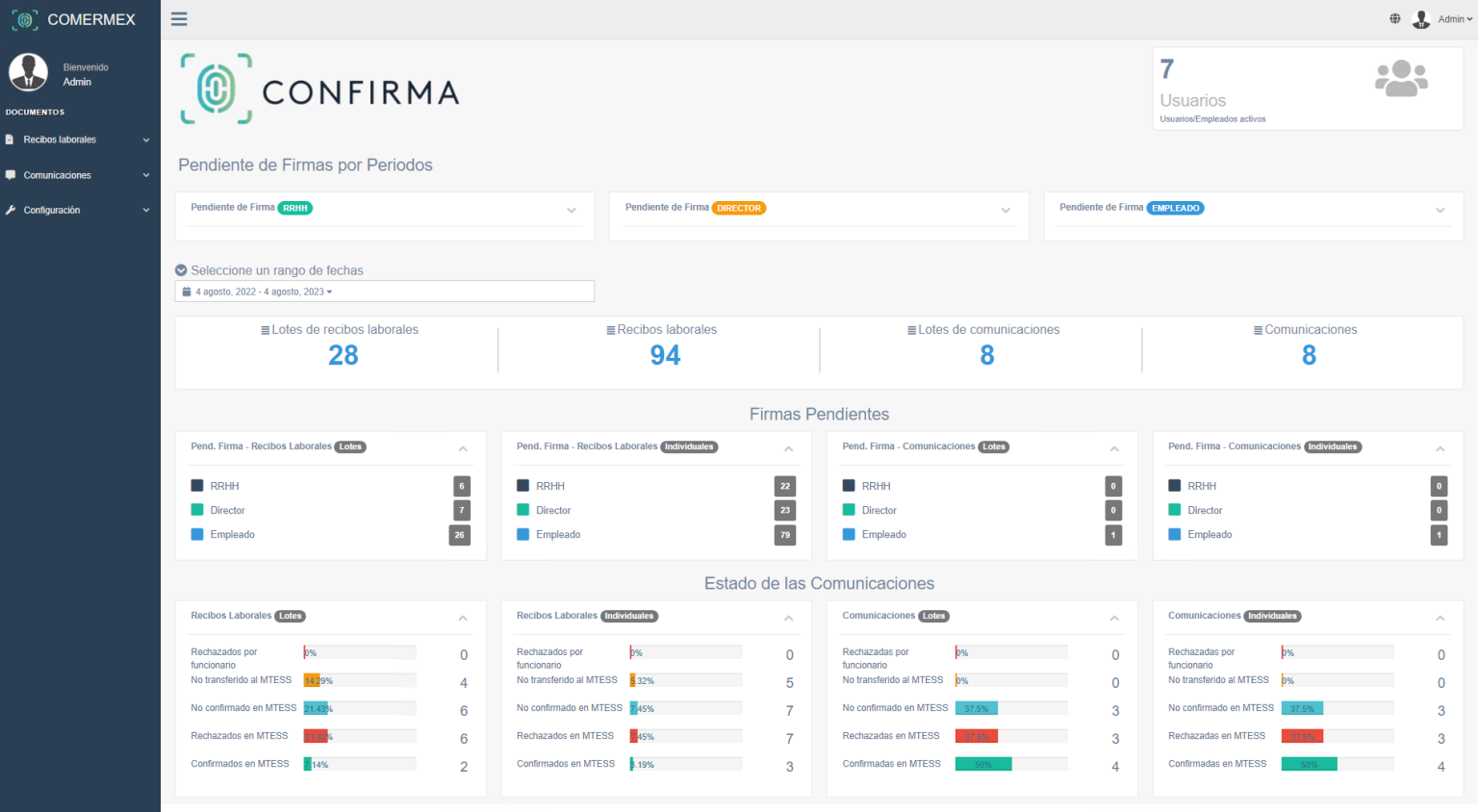Click the Lotes de recibos laborales count 28

click(343, 356)
